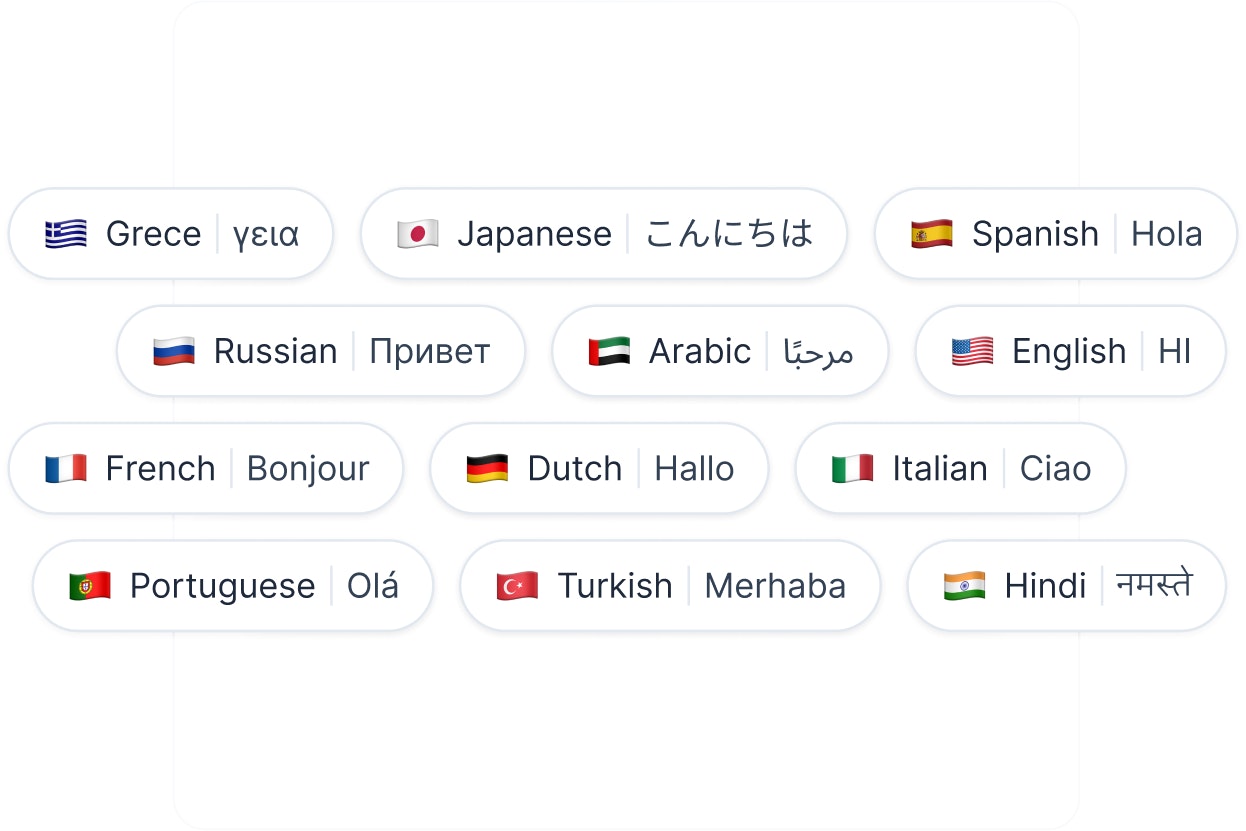Viewport: 1246px width, 831px height.
Task: Click the French flag icon
Action: pyautogui.click(x=66, y=468)
